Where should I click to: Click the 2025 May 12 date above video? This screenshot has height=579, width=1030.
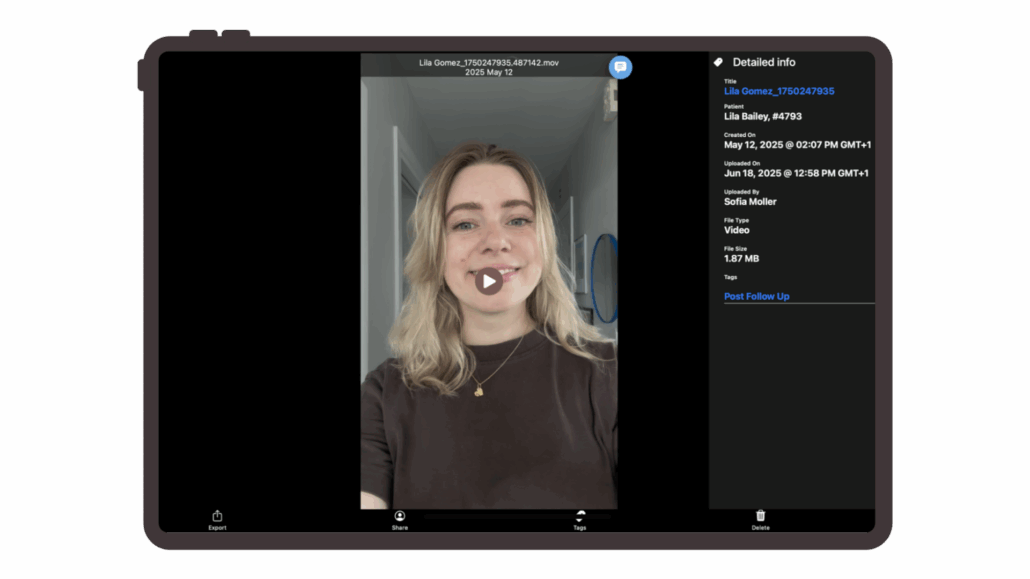(488, 73)
